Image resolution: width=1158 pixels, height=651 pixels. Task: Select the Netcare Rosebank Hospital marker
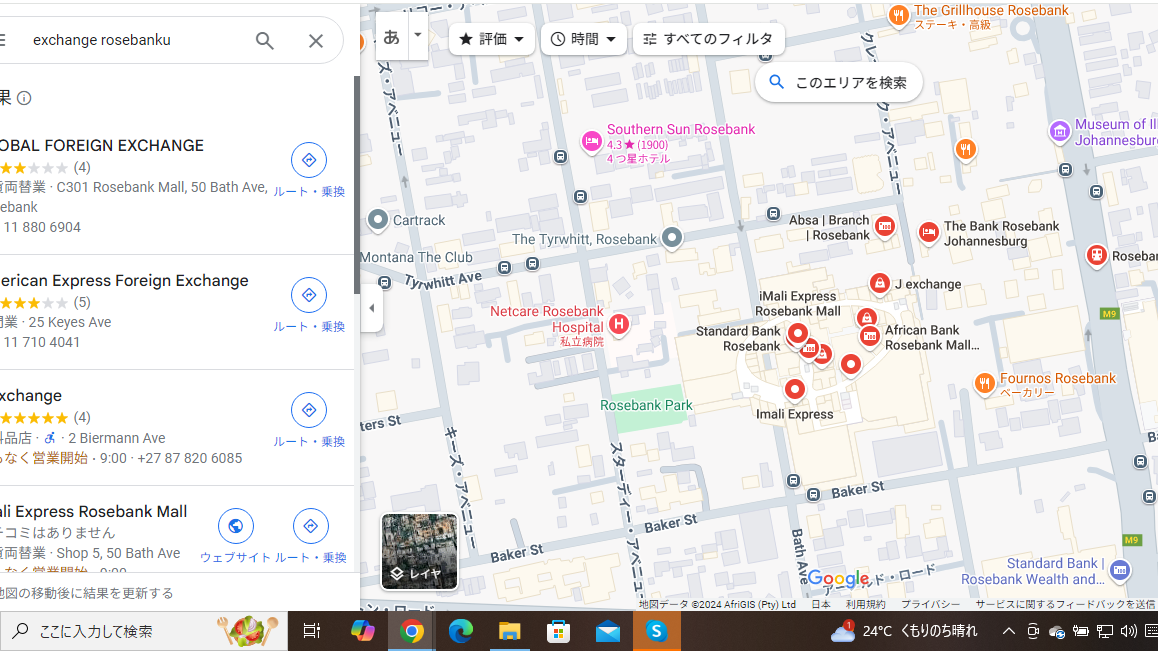[x=619, y=323]
